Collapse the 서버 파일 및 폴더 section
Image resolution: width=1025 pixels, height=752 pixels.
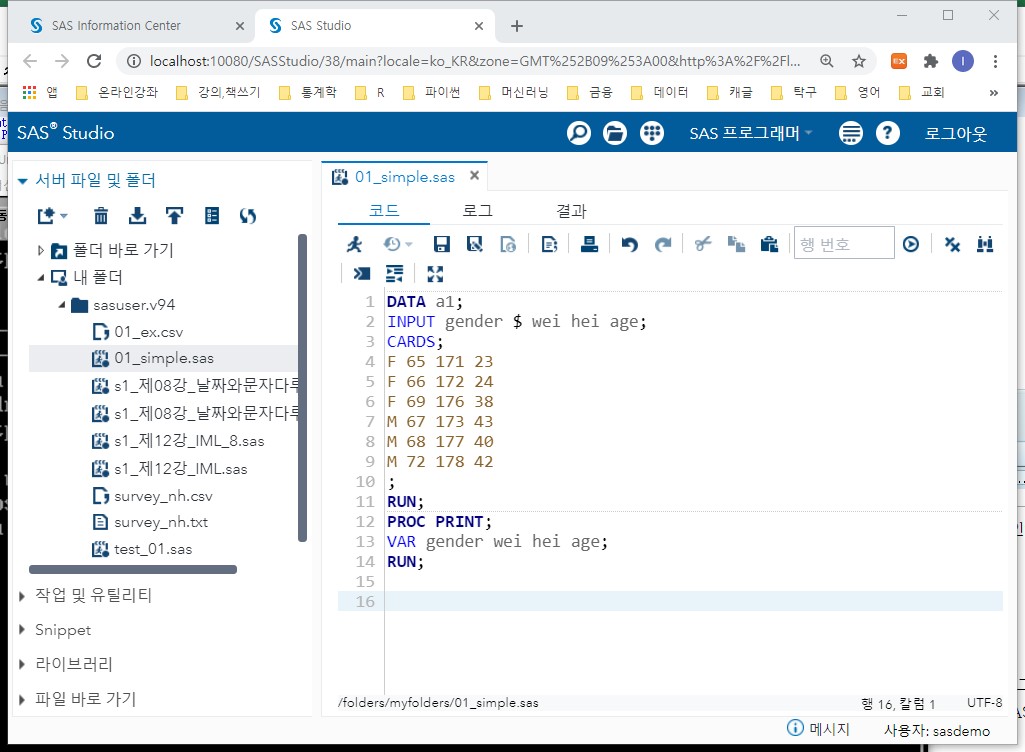coord(23,180)
